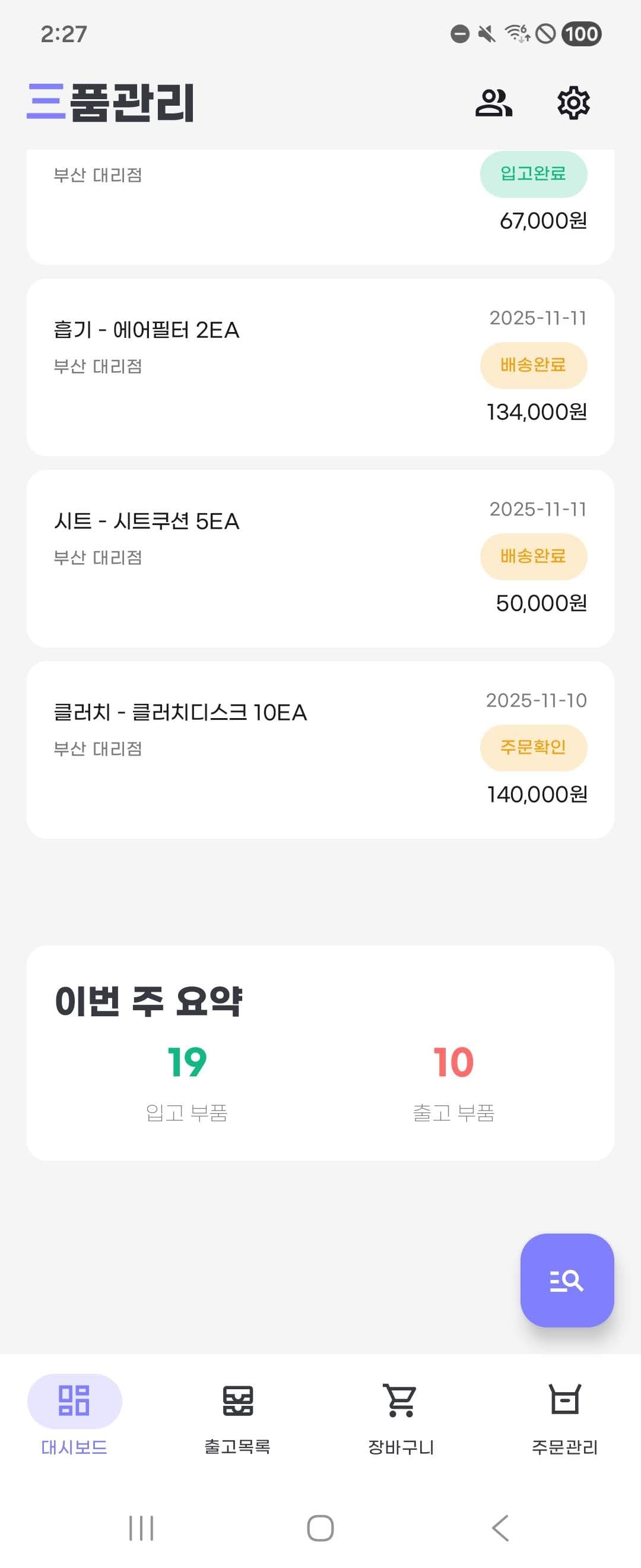641x1568 pixels.
Task: Open the users/people icon in header
Action: click(493, 103)
